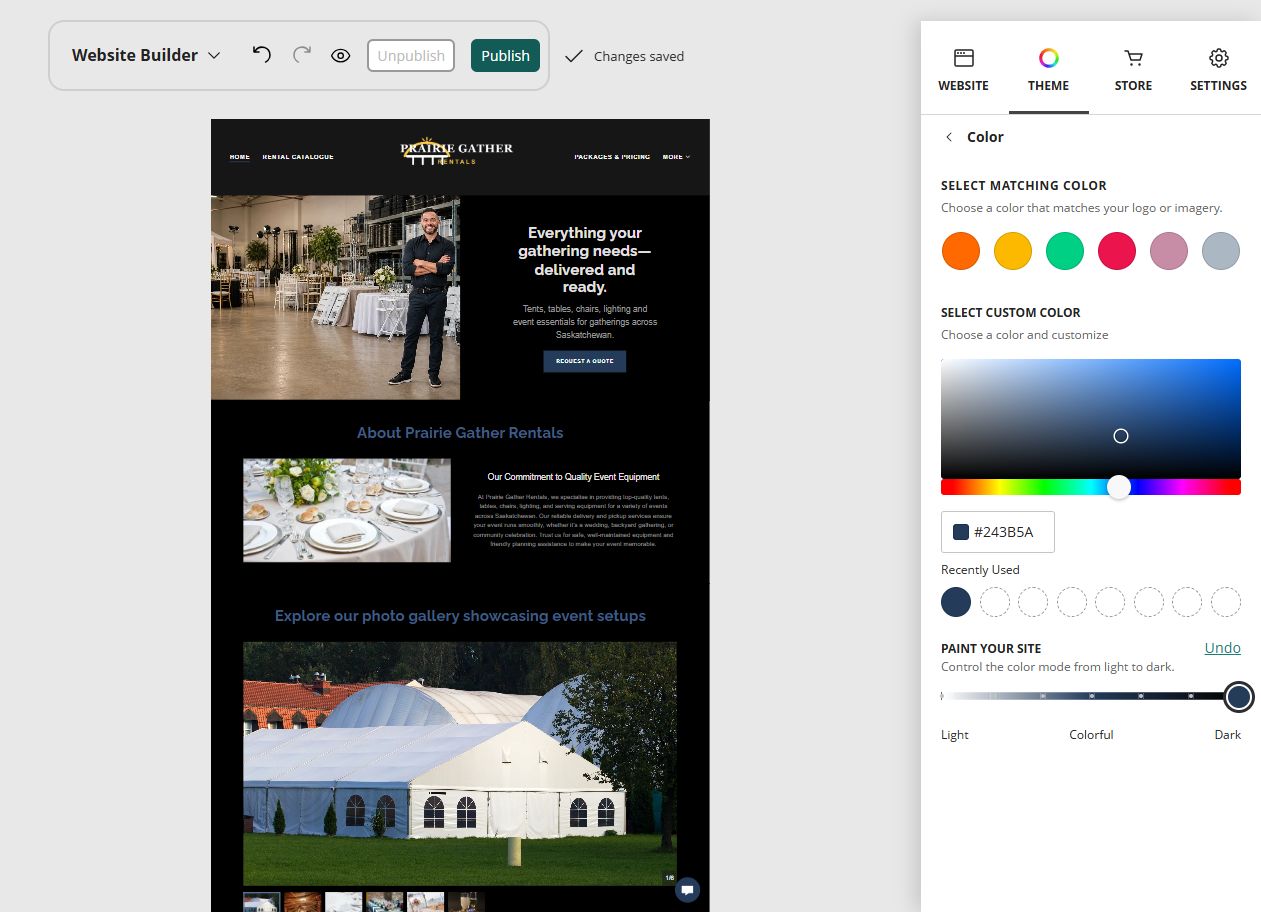The image size is (1261, 912).
Task: Select the crimson red matching color
Action: [x=1117, y=251]
